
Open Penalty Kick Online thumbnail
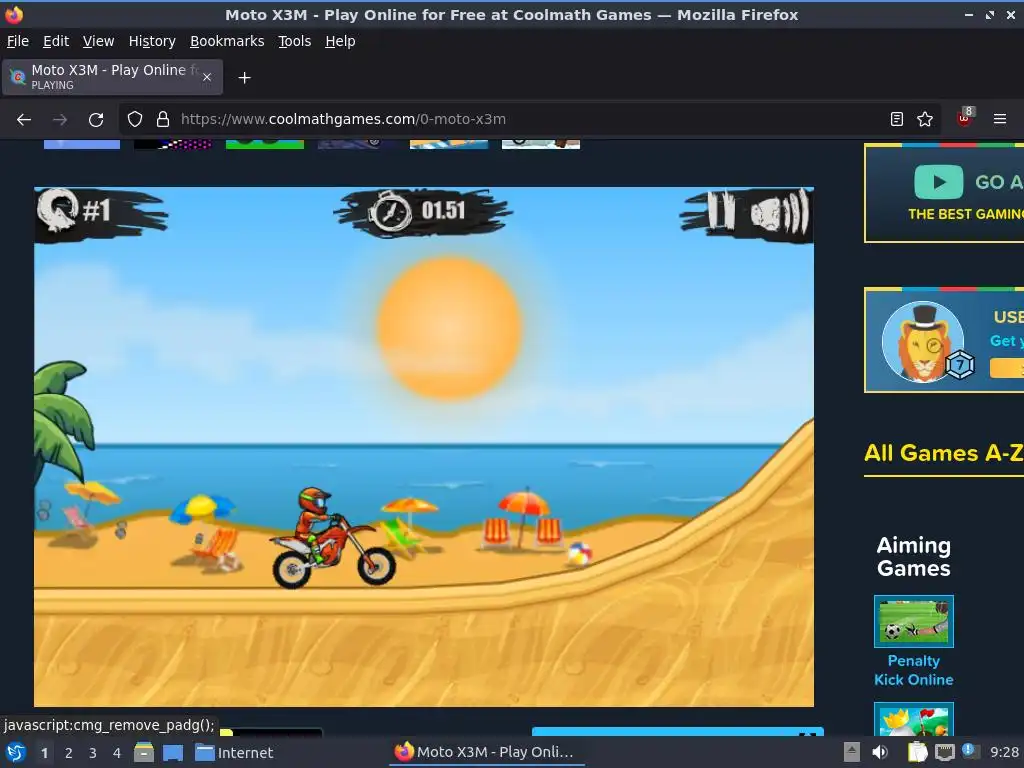tap(914, 621)
